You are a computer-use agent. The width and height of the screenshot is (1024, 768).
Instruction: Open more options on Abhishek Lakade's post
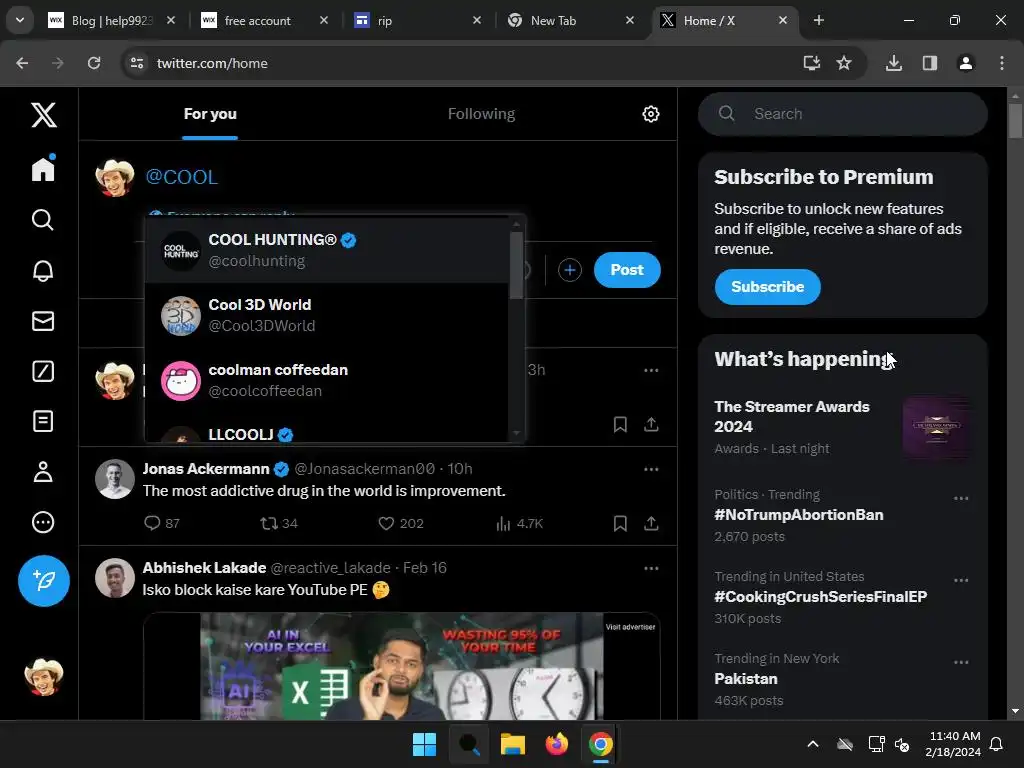[x=651, y=568]
